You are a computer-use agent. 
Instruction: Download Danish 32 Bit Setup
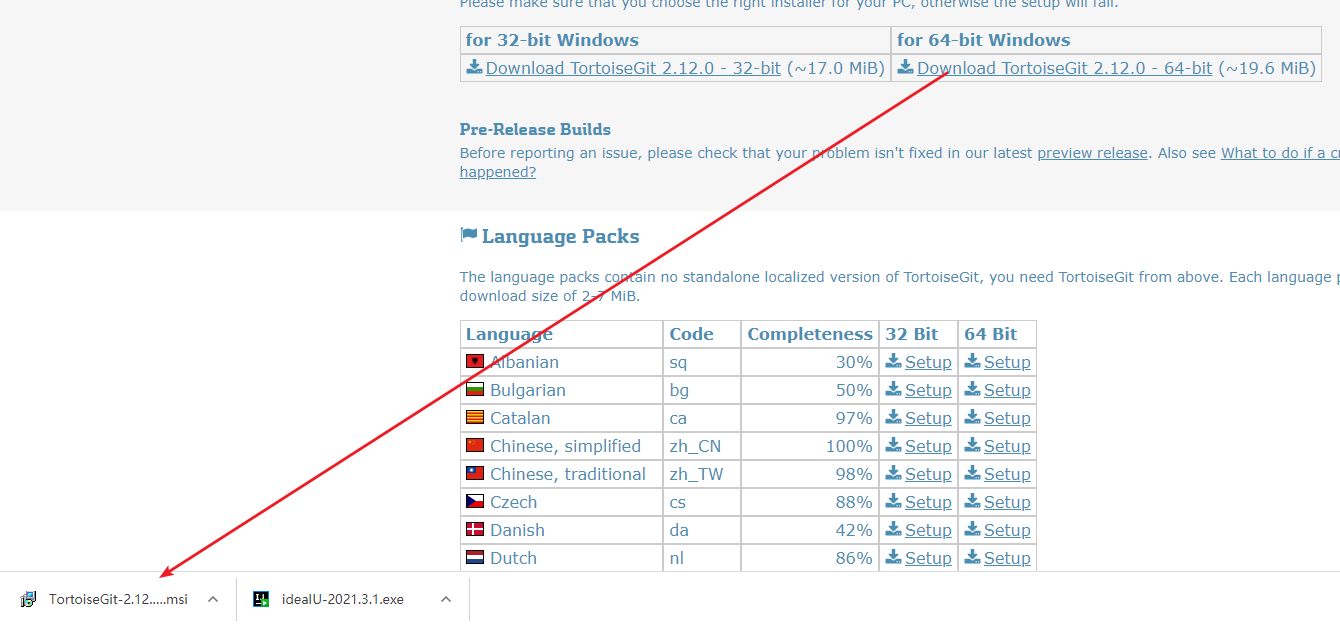(928, 530)
